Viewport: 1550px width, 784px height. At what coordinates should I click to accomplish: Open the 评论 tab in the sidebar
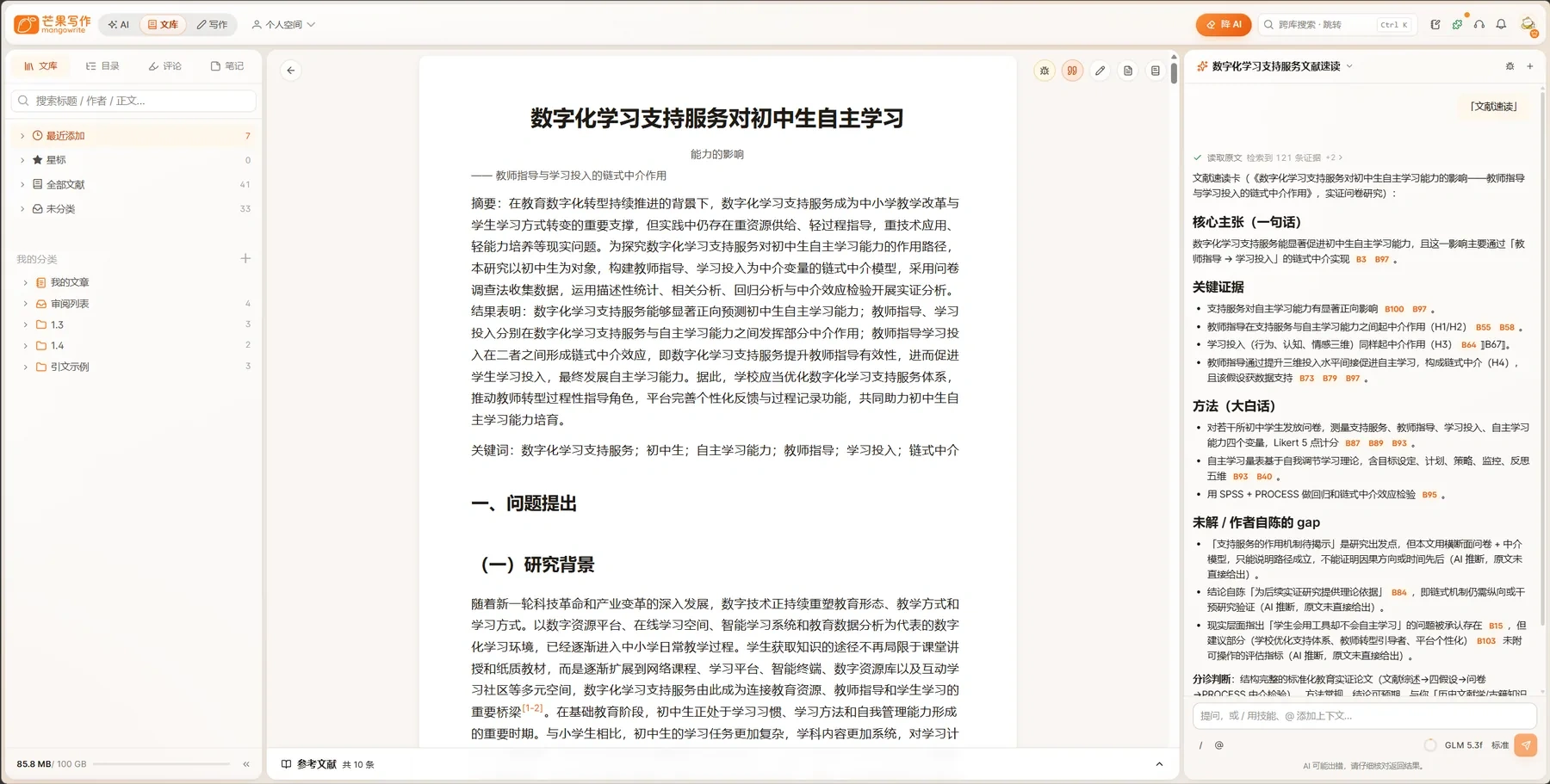click(164, 66)
